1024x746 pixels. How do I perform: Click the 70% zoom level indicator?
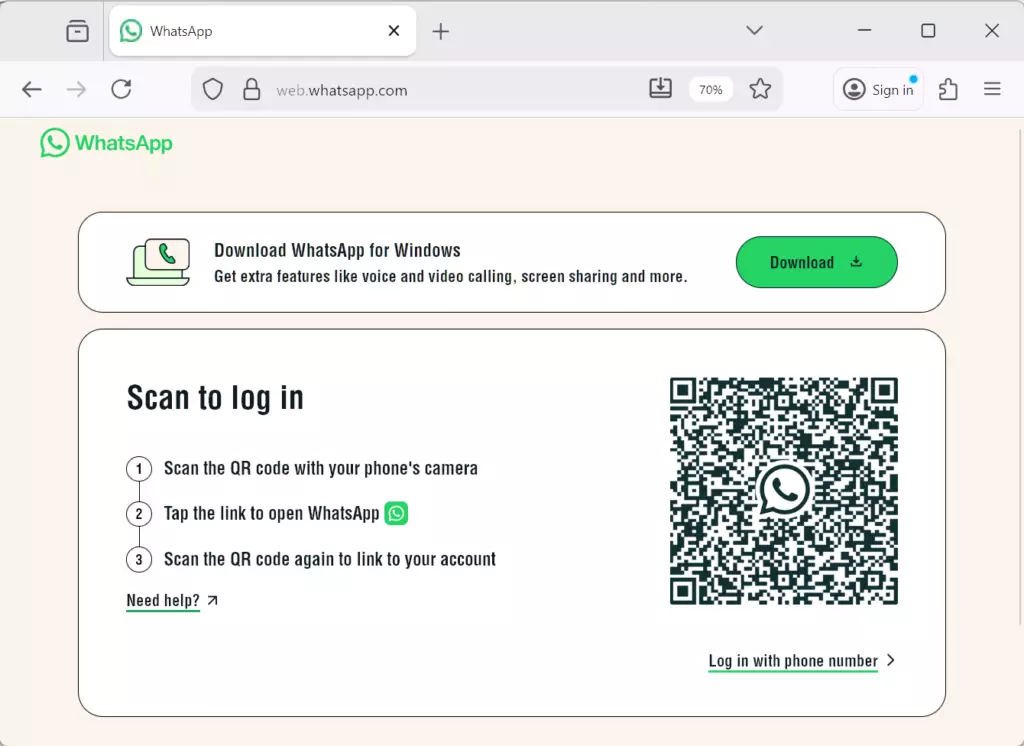pyautogui.click(x=711, y=90)
